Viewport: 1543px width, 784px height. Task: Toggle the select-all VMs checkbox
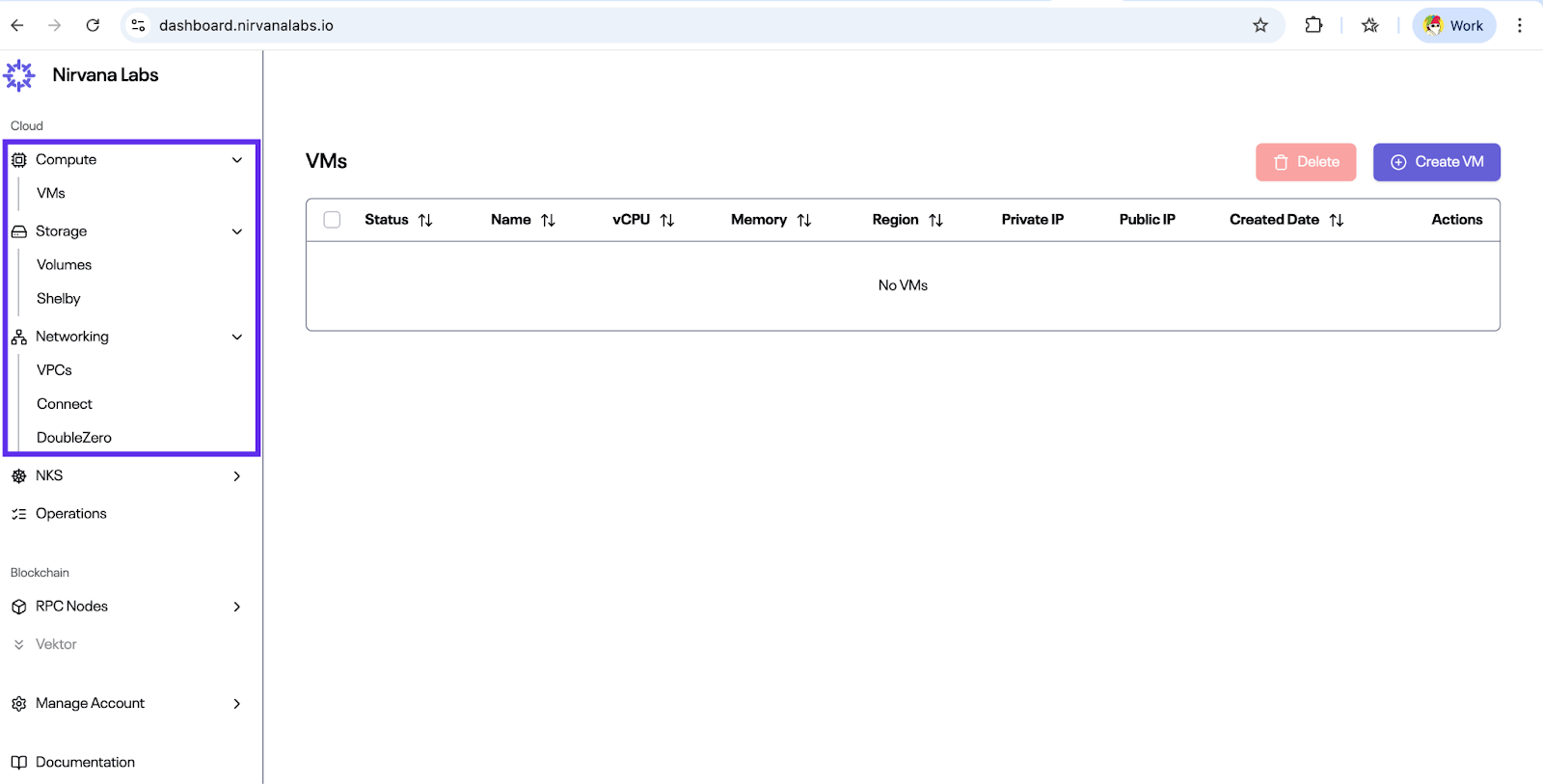coord(333,220)
